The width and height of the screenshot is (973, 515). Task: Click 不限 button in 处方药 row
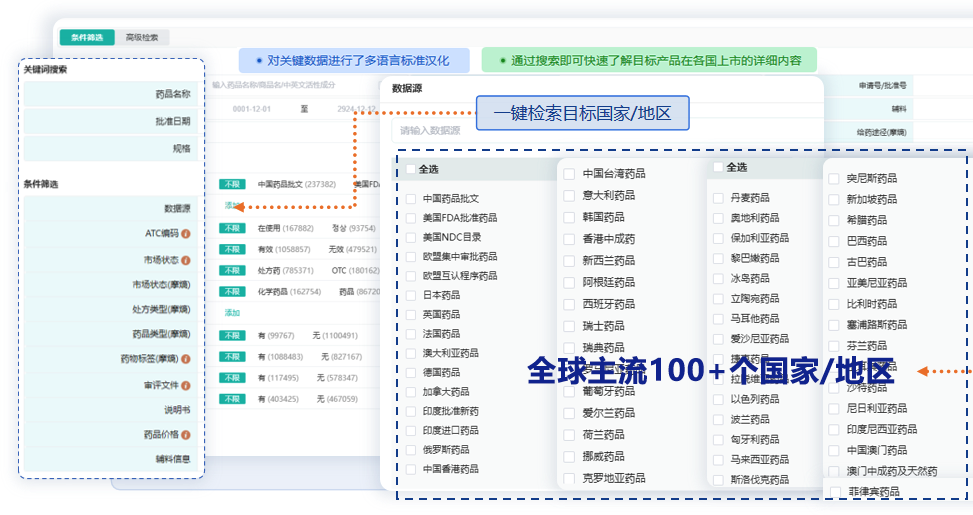click(x=232, y=270)
